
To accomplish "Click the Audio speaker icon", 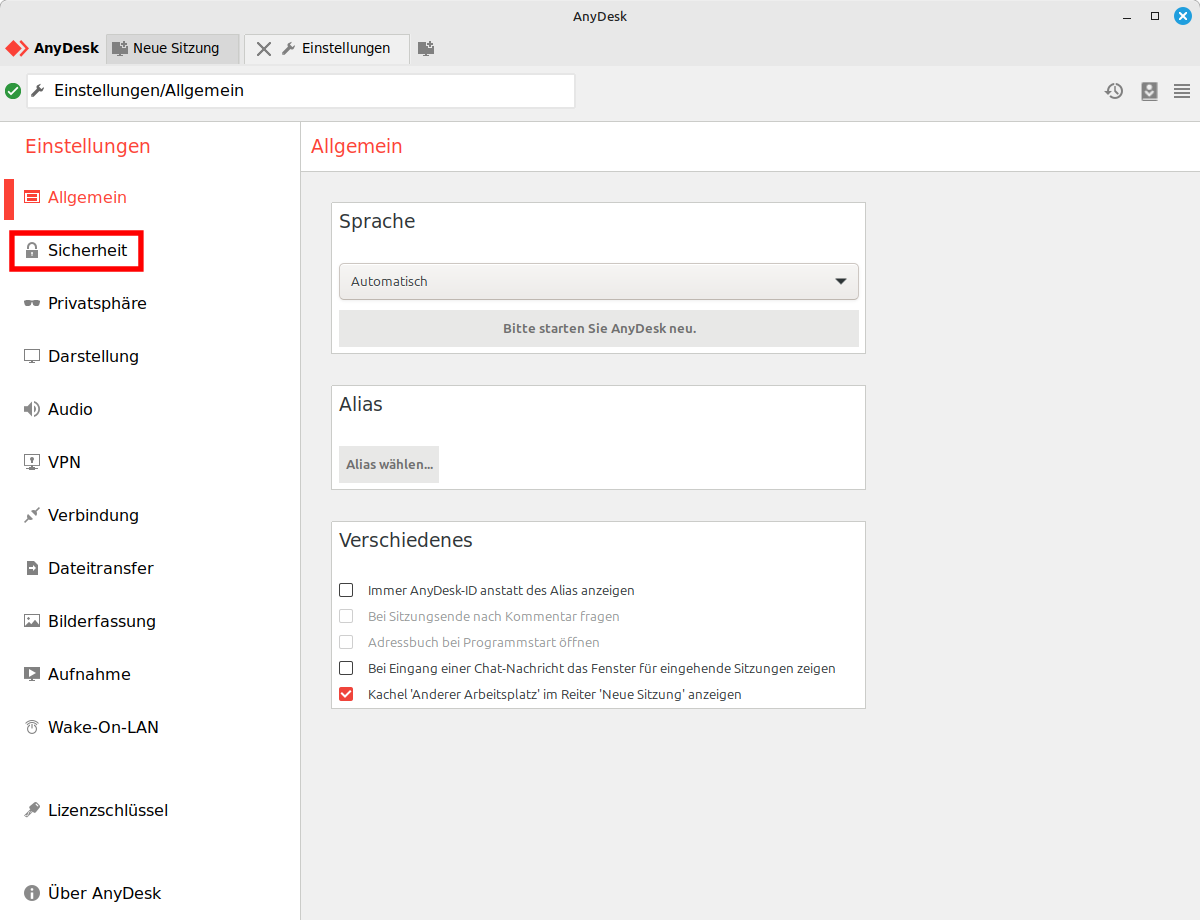I will [32, 409].
